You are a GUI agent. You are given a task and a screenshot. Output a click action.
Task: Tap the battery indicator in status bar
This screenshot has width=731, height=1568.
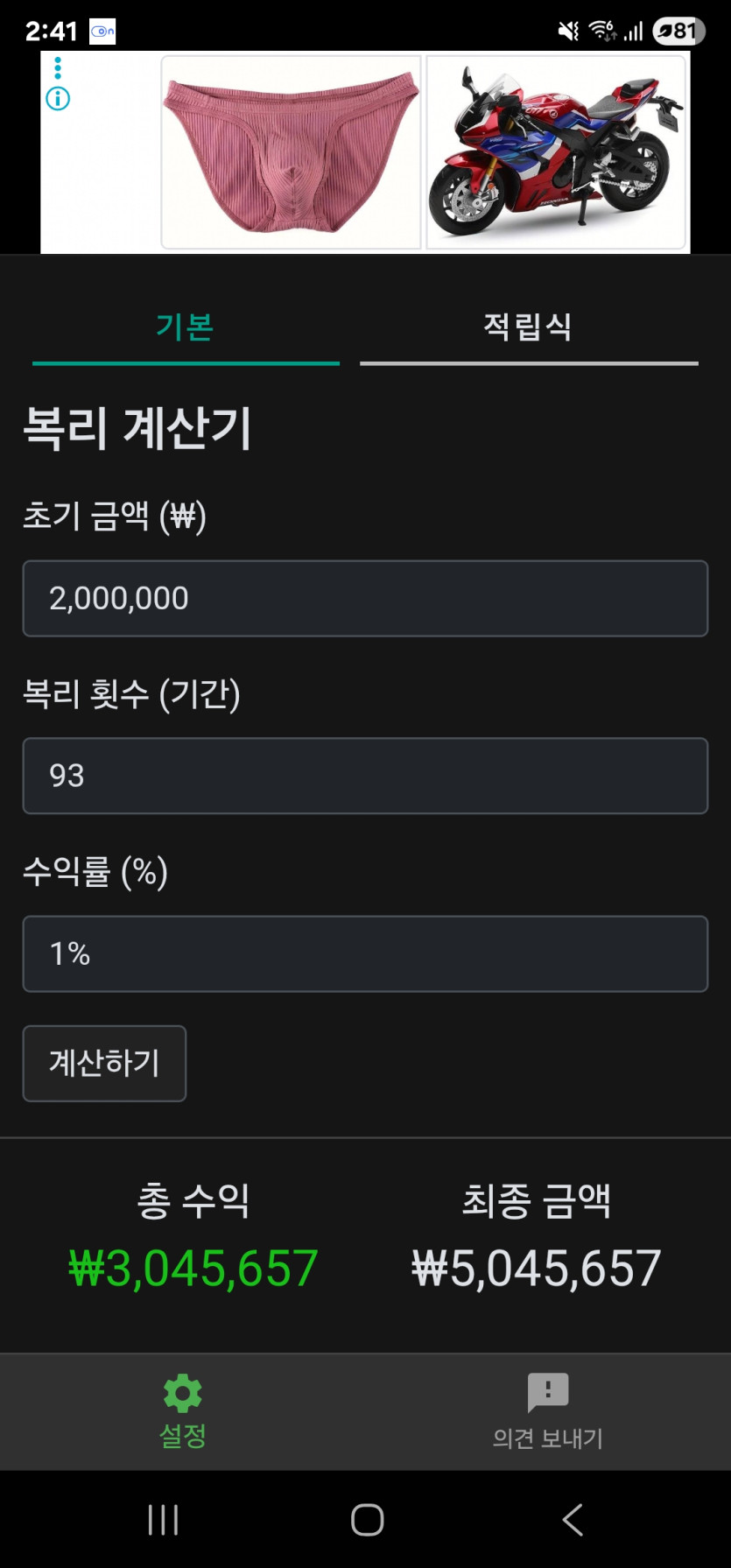pos(678,32)
